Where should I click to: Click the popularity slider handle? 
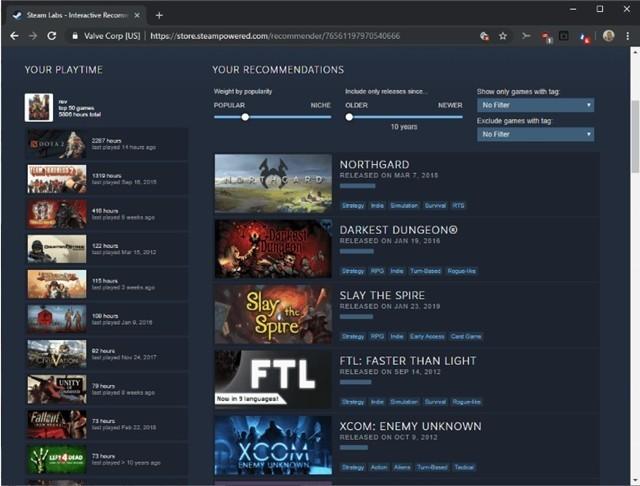(245, 117)
